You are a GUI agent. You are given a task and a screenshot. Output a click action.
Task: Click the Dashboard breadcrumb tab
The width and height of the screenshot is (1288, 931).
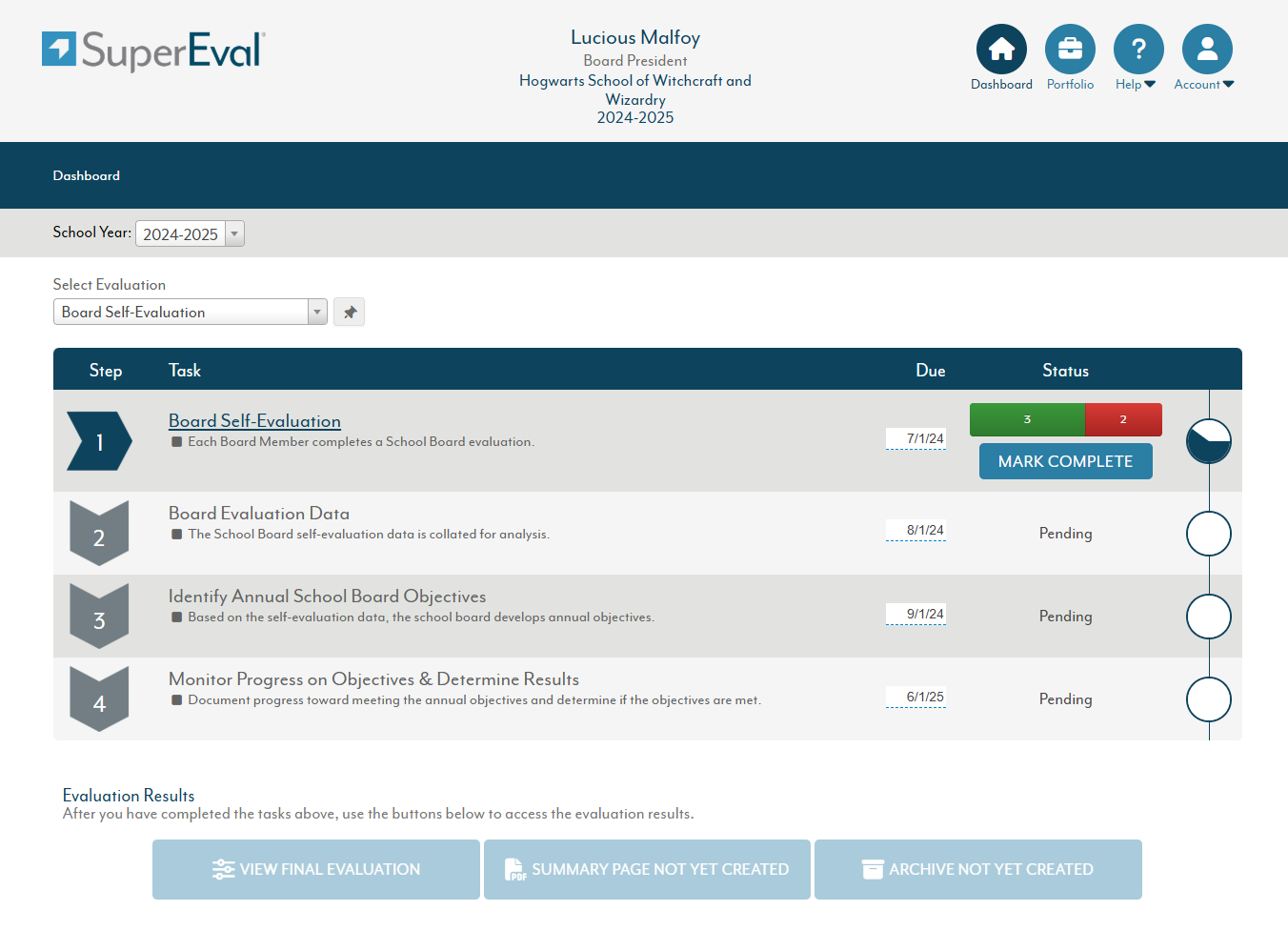pos(87,176)
